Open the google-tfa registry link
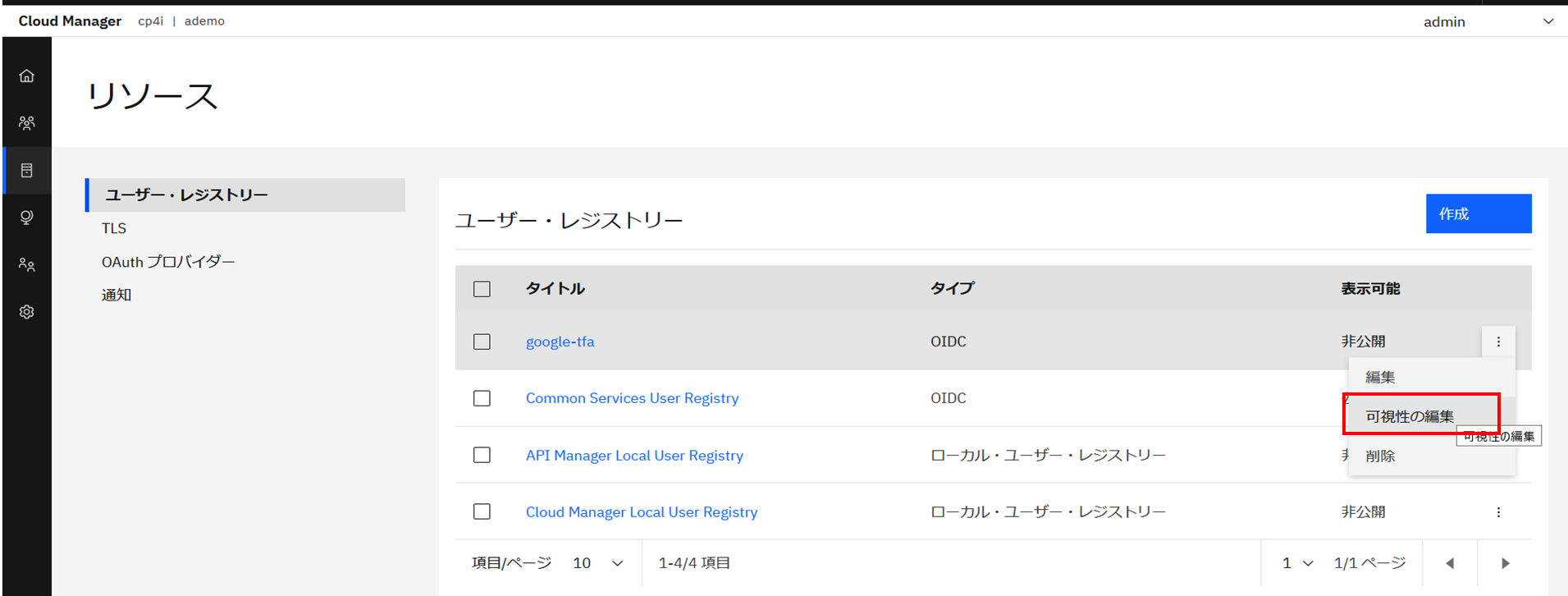This screenshot has height=596, width=1568. (x=560, y=342)
